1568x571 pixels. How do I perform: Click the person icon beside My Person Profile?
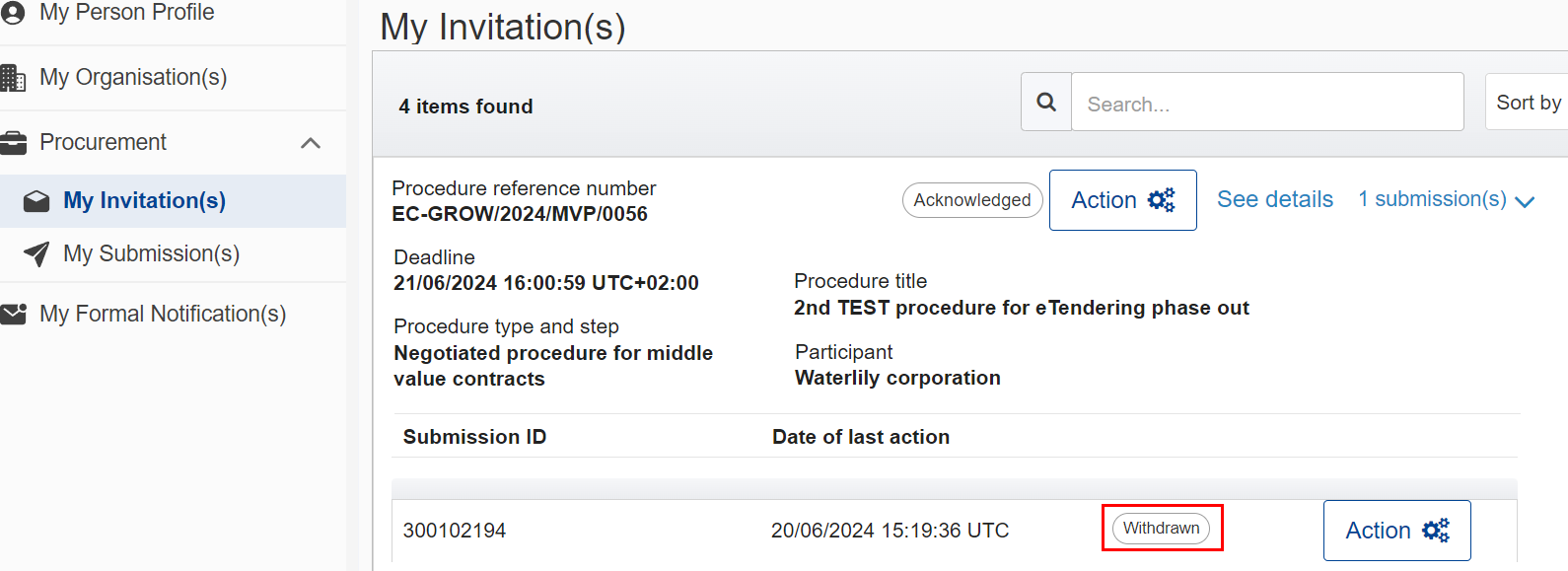[13, 13]
